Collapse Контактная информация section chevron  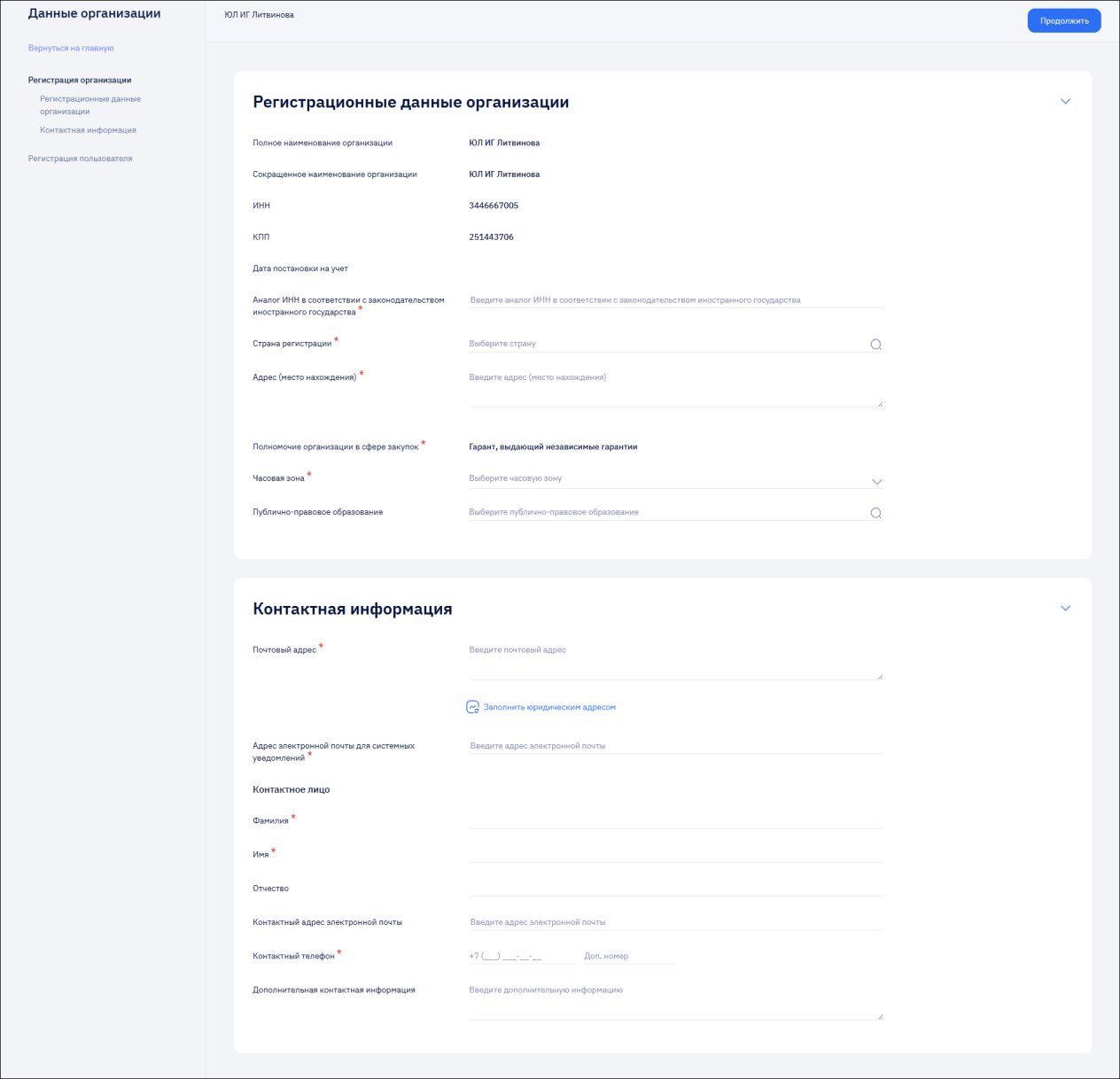(x=1065, y=609)
